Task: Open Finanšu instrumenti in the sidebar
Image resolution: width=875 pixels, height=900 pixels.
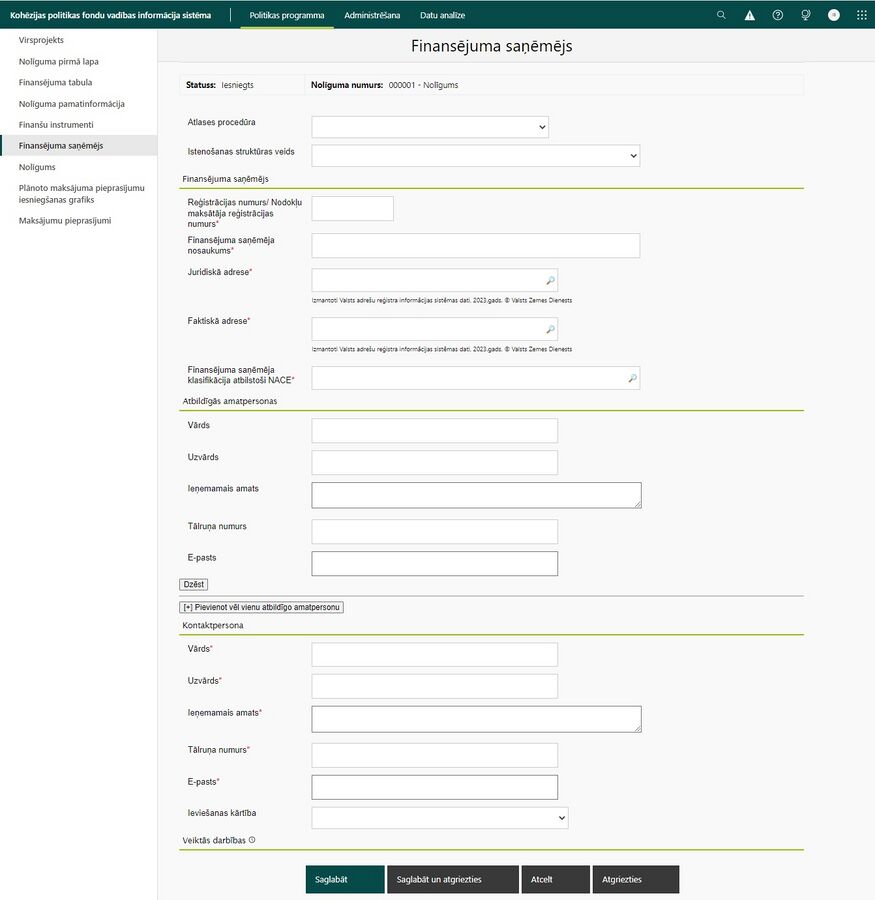Action: [x=56, y=125]
